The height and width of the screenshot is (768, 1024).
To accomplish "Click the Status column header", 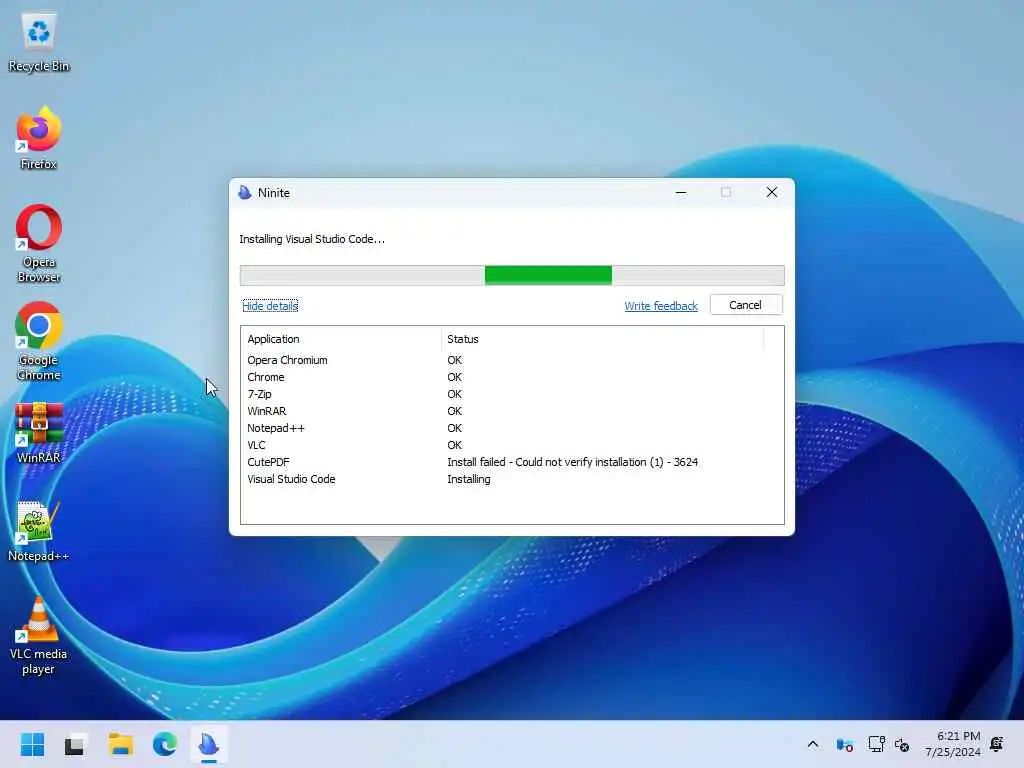I will pos(601,339).
